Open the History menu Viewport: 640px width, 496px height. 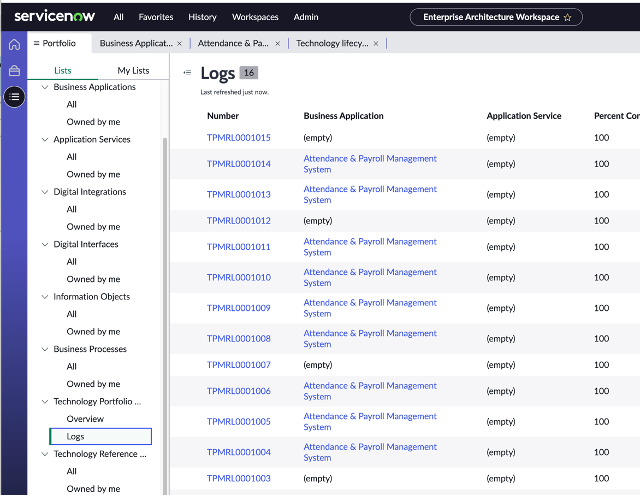[202, 17]
